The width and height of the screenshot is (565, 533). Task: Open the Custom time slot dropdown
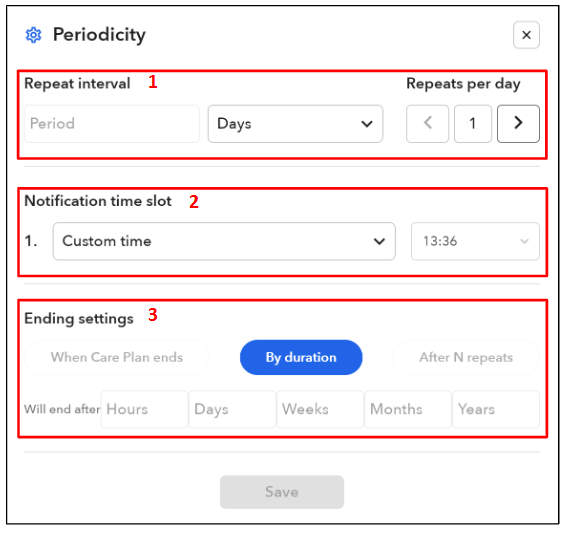(224, 241)
